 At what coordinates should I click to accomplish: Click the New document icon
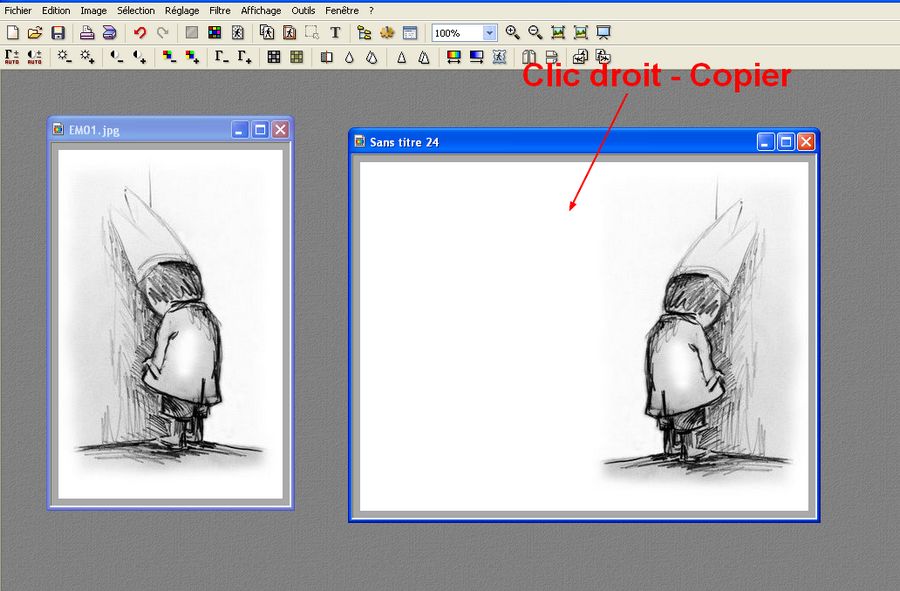[x=12, y=33]
